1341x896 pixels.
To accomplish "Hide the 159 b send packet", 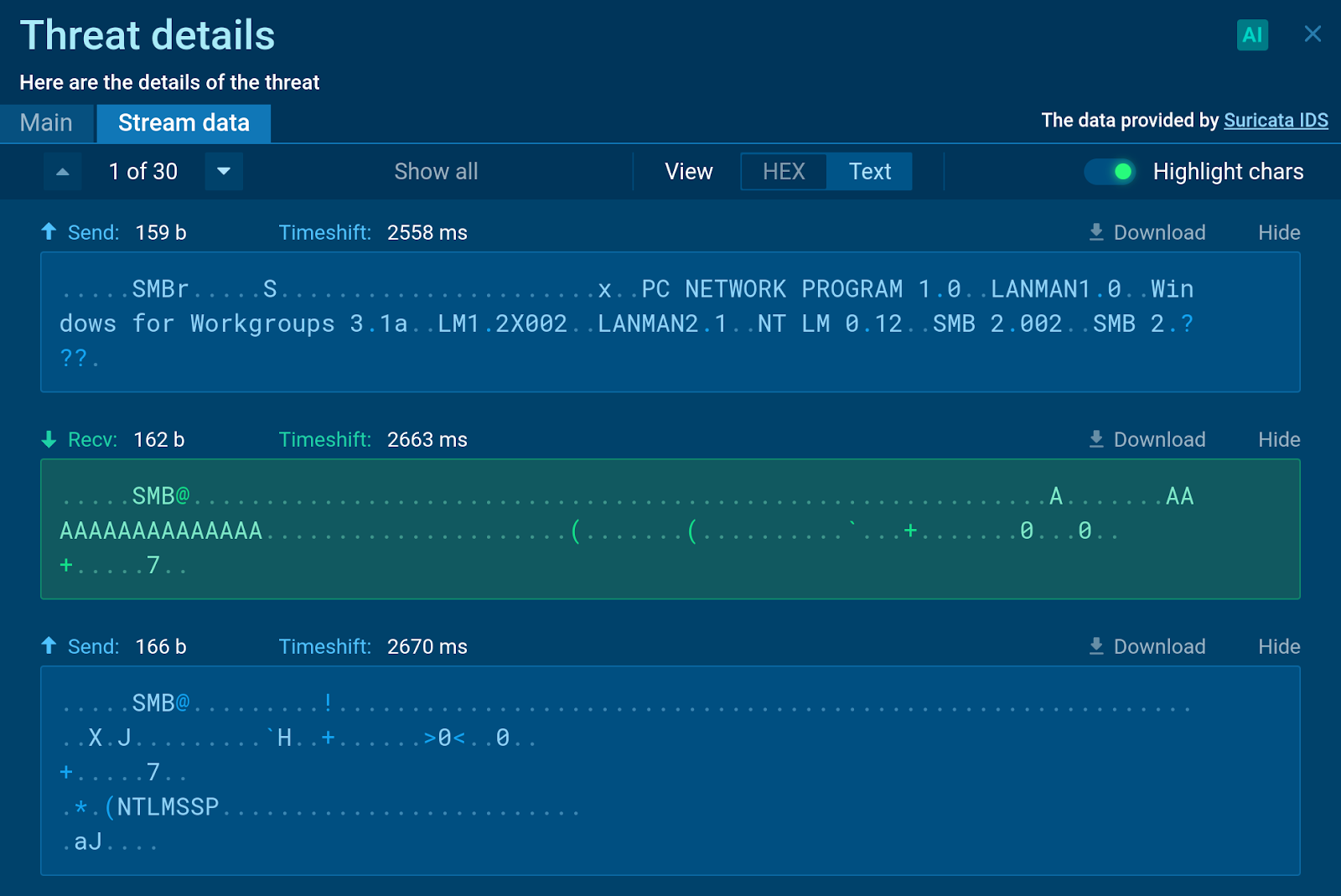I will coord(1279,233).
